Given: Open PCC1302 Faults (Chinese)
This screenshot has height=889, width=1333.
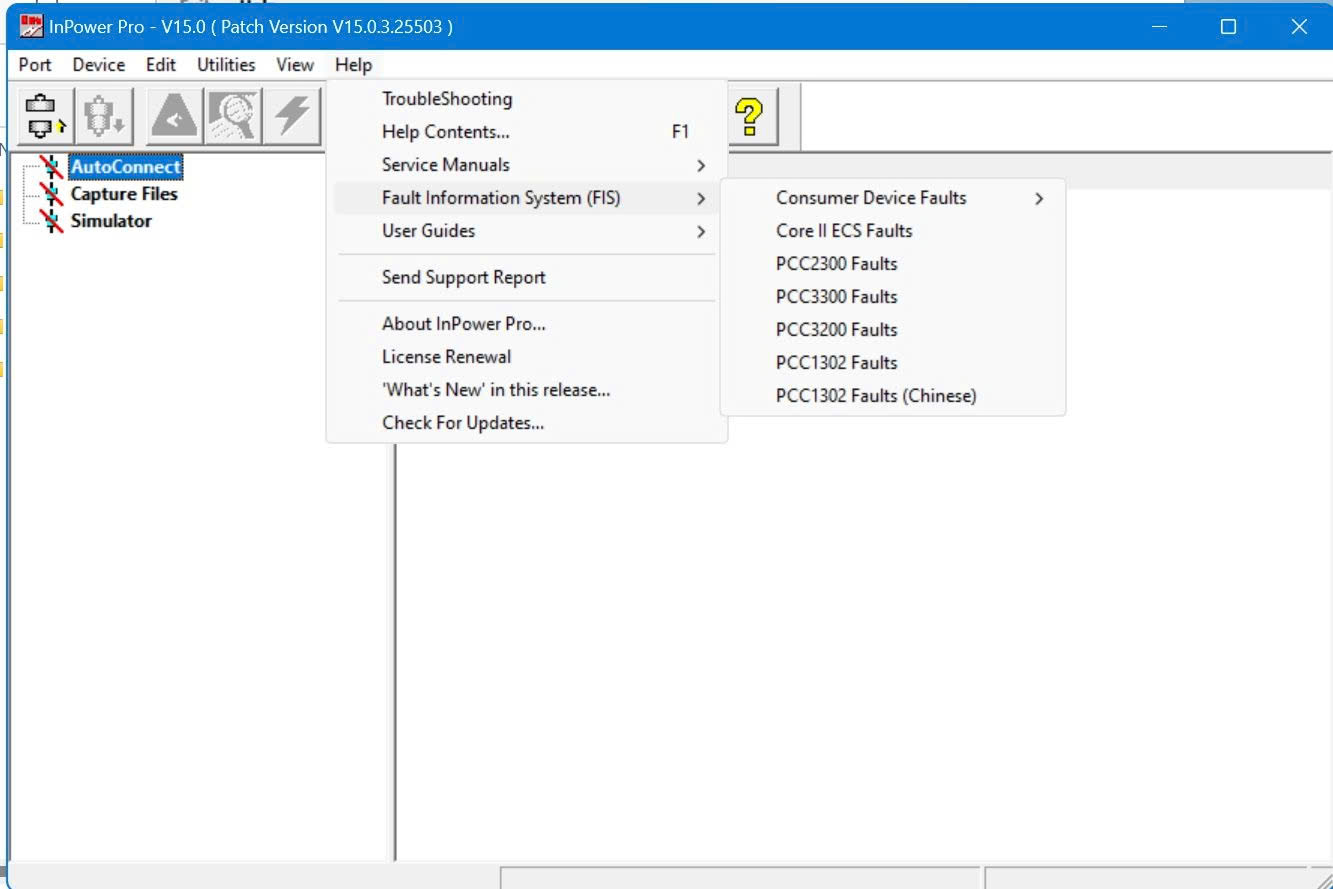Looking at the screenshot, I should (892, 396).
